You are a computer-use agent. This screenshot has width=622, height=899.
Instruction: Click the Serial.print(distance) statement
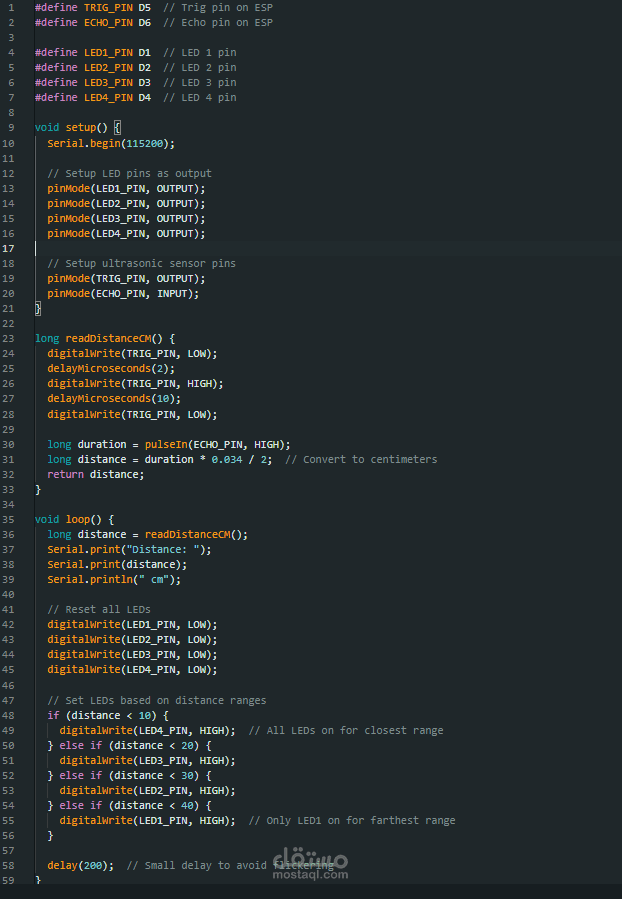pyautogui.click(x=117, y=564)
